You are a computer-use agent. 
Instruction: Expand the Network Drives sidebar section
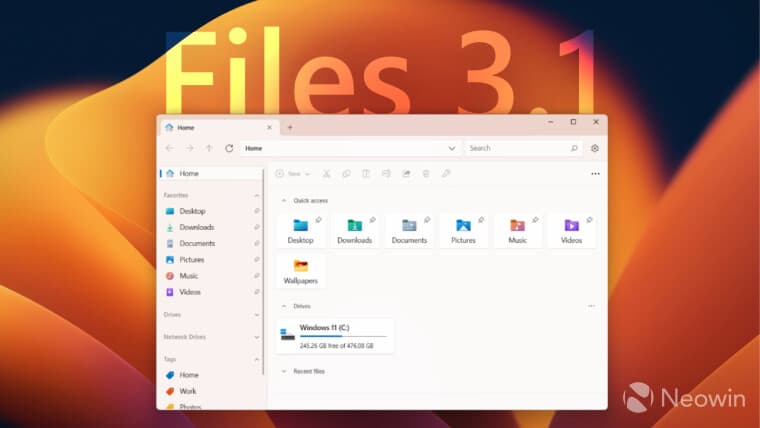257,337
